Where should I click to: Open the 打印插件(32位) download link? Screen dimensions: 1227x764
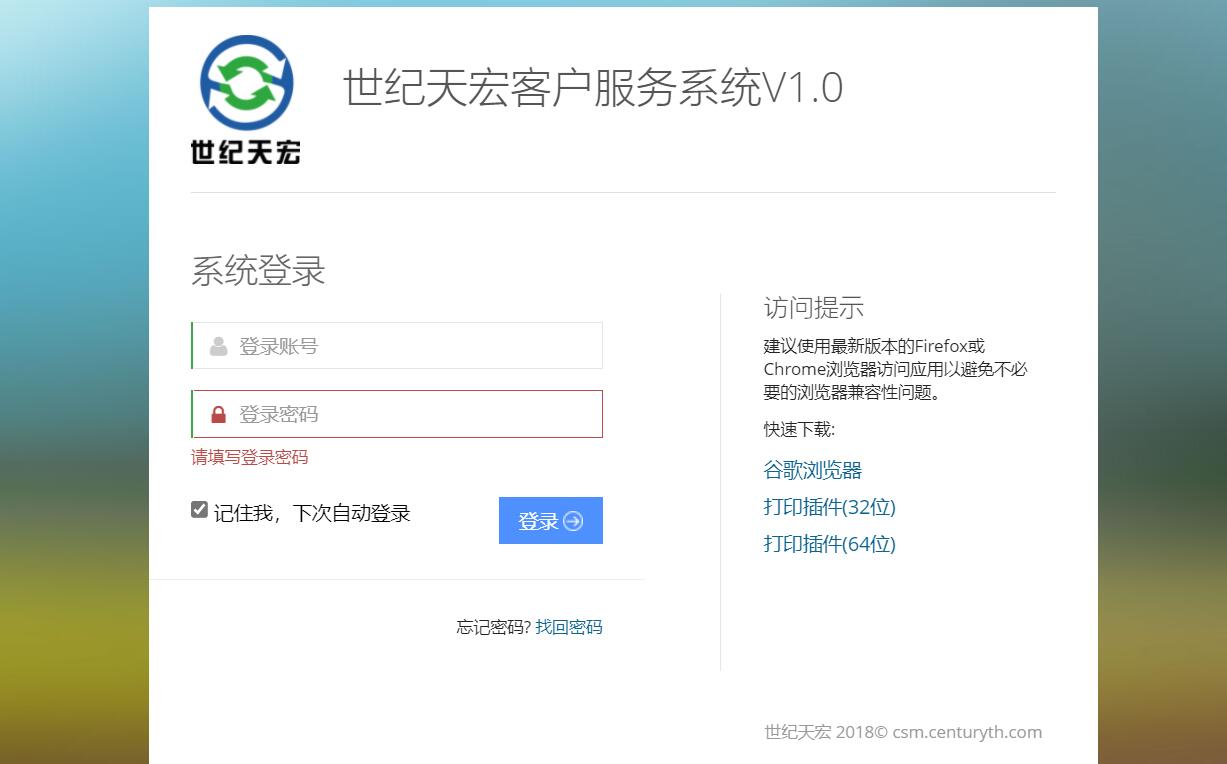pos(829,507)
